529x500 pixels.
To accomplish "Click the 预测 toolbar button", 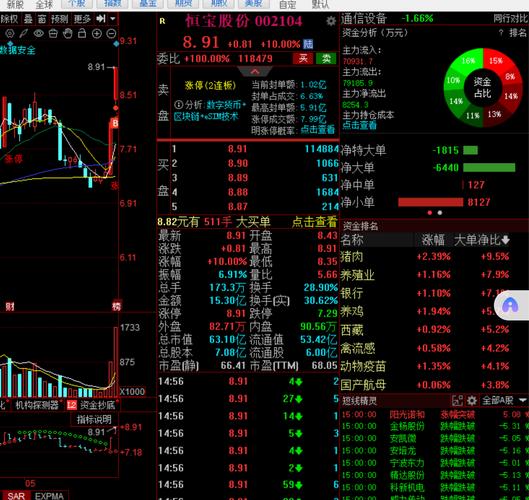I will pyautogui.click(x=60, y=19).
